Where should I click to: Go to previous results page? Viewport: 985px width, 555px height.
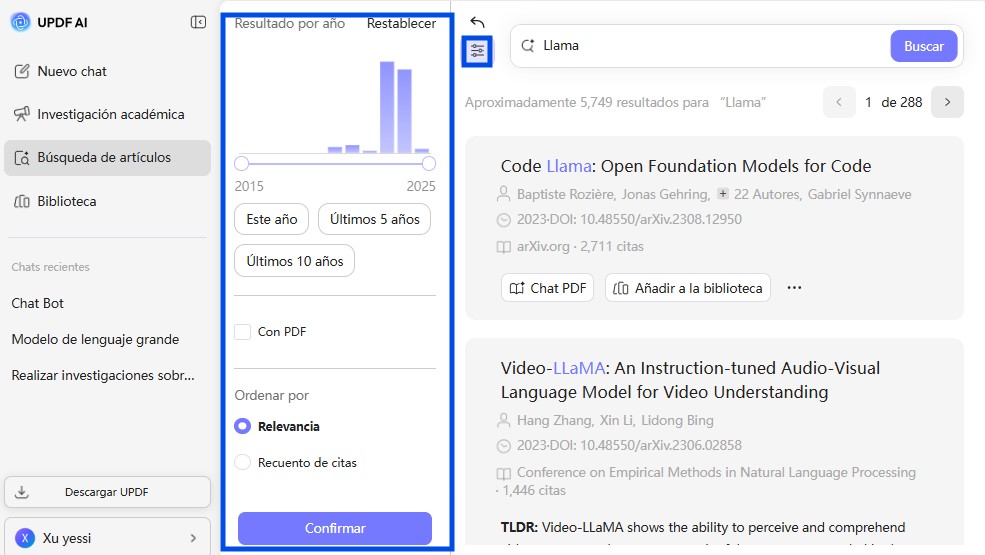(839, 102)
